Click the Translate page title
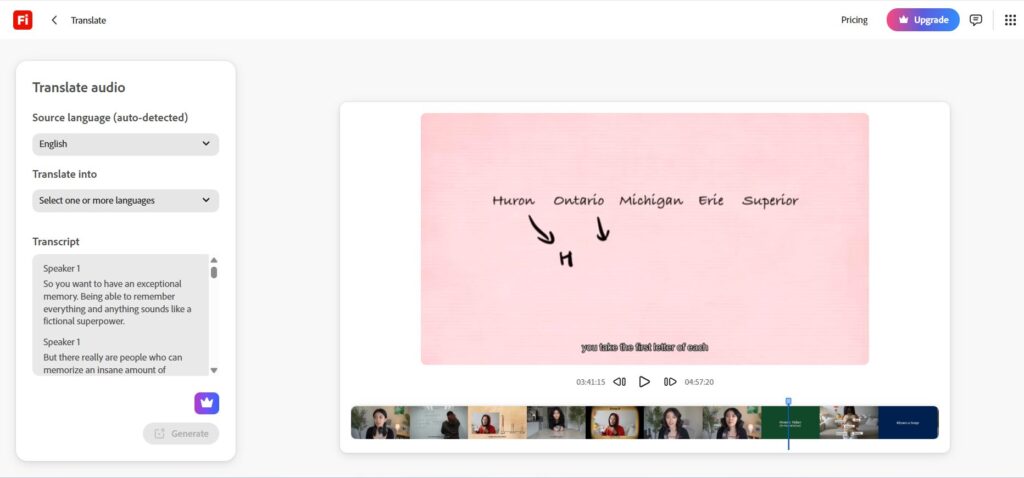 88,20
